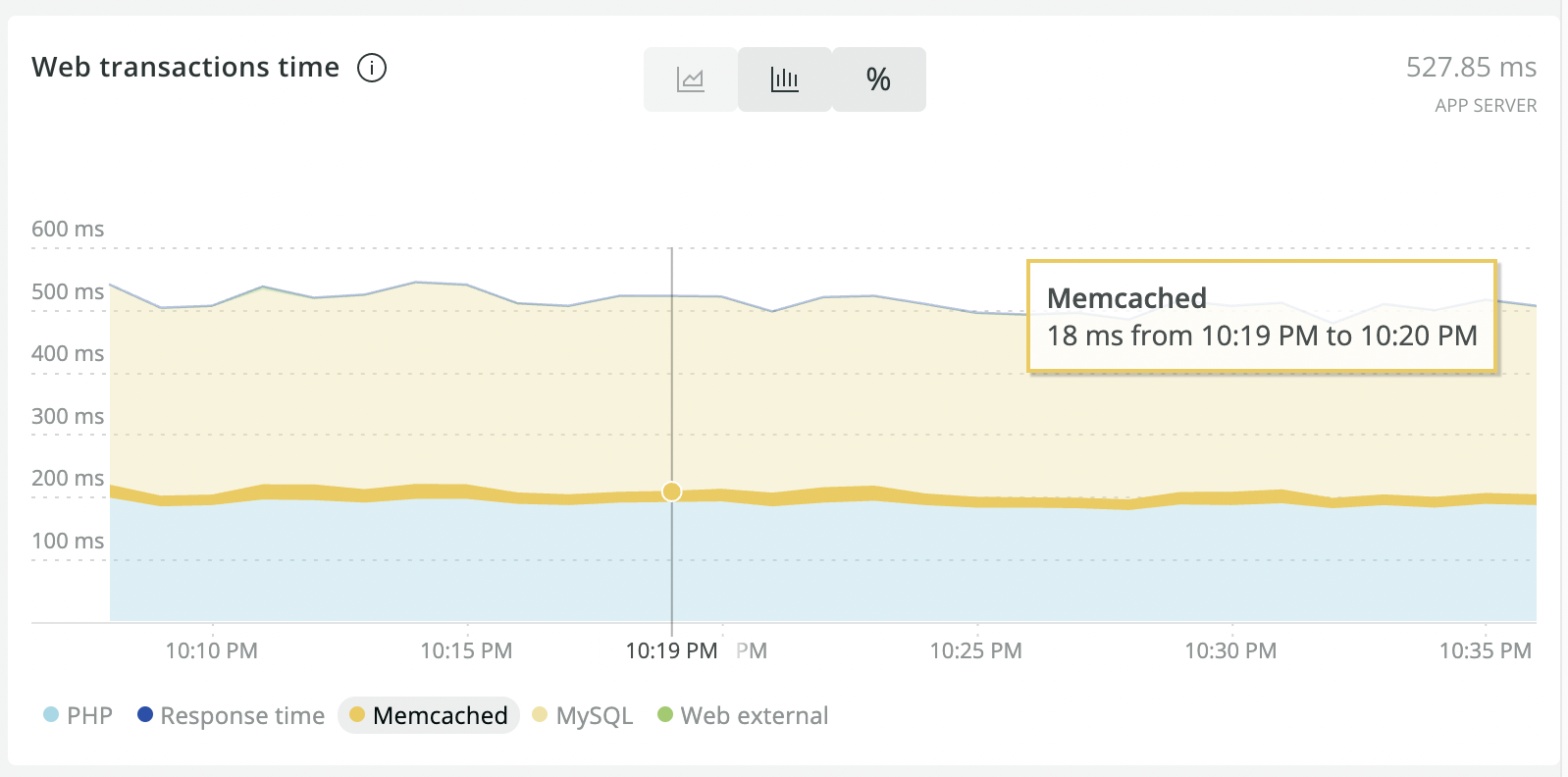Click the 10:35 PM time axis label
This screenshot has height=777, width=1568.
tap(1485, 650)
